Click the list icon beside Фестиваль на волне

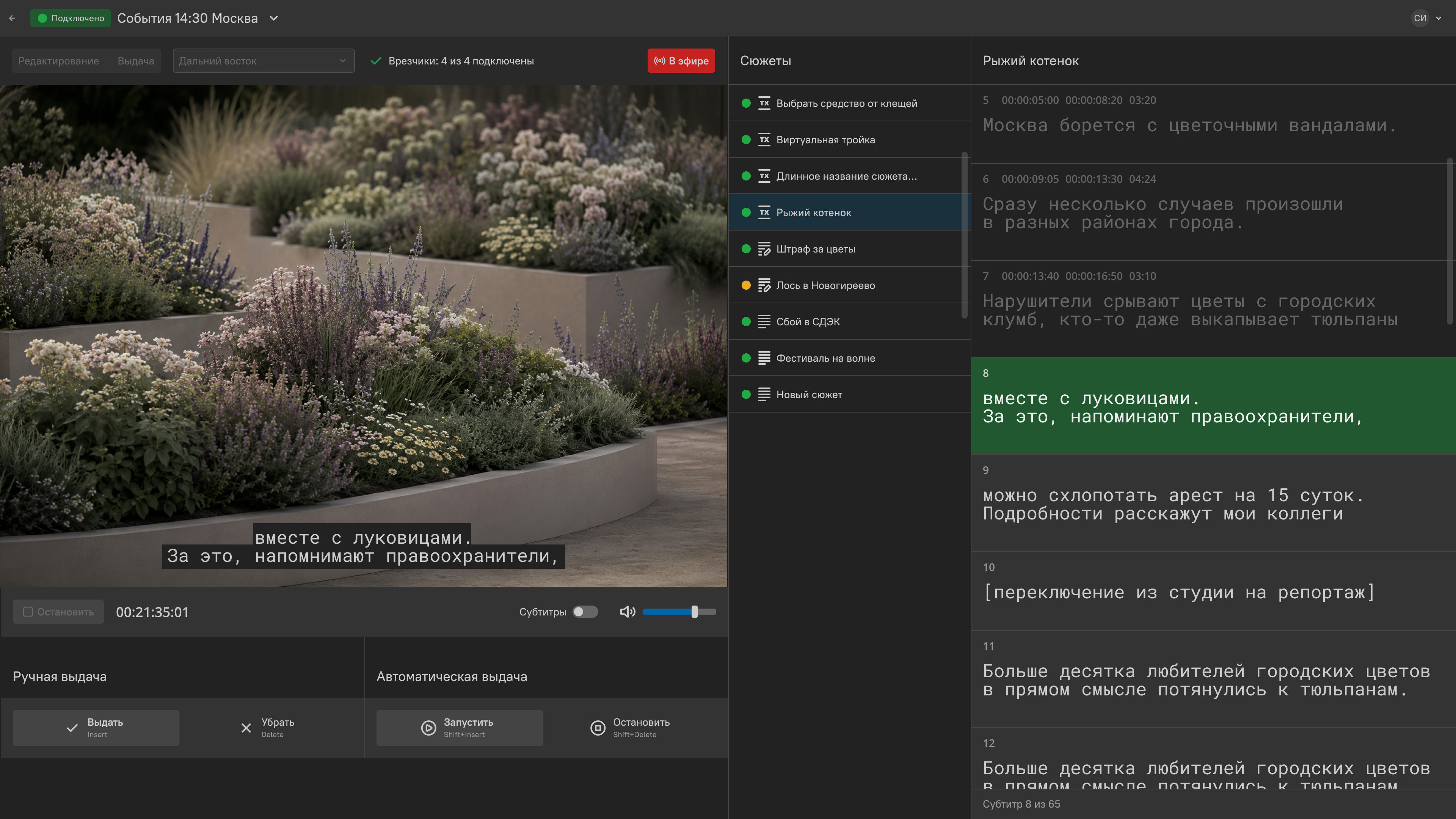(764, 358)
